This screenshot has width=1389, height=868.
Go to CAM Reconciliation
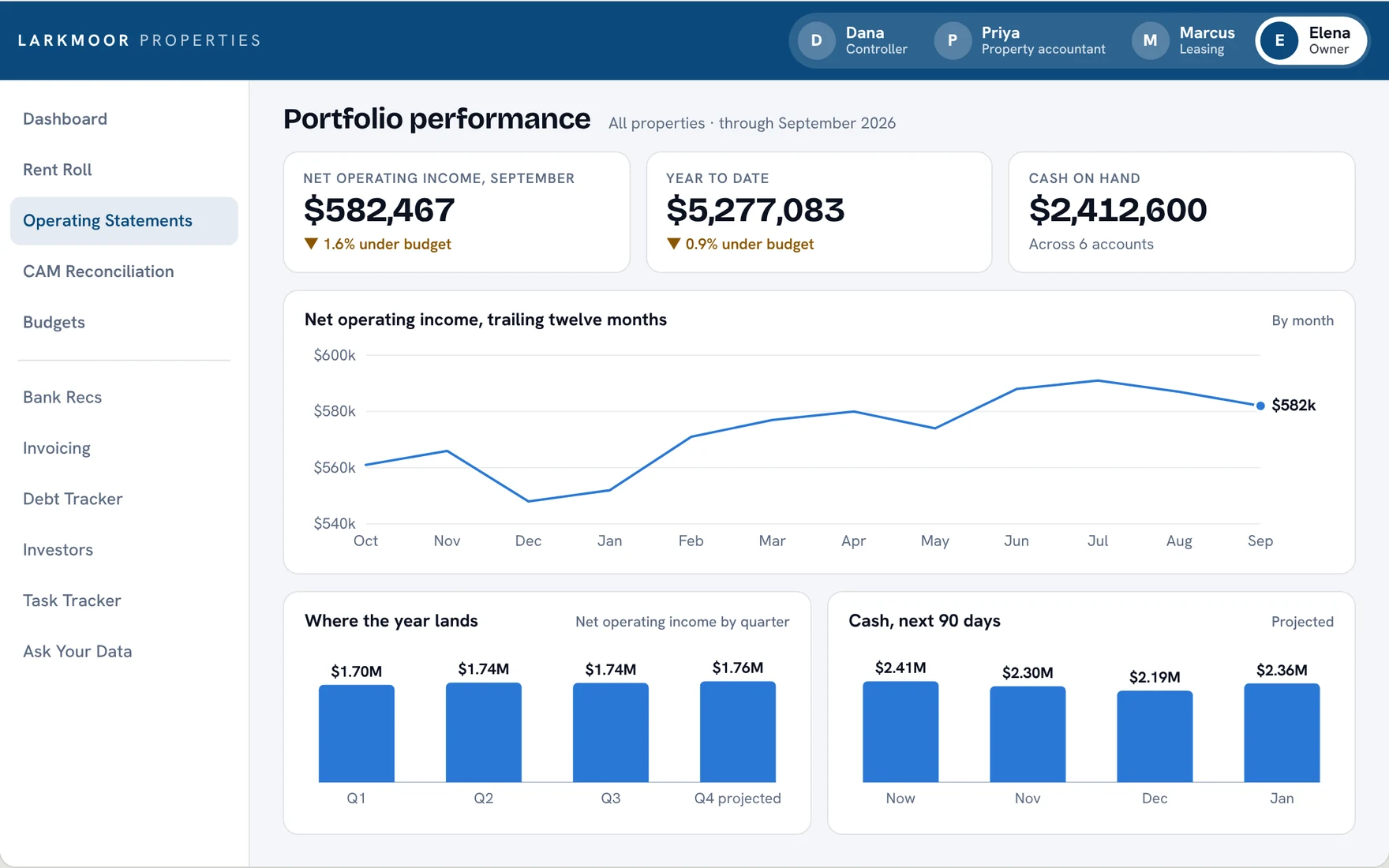(x=124, y=271)
